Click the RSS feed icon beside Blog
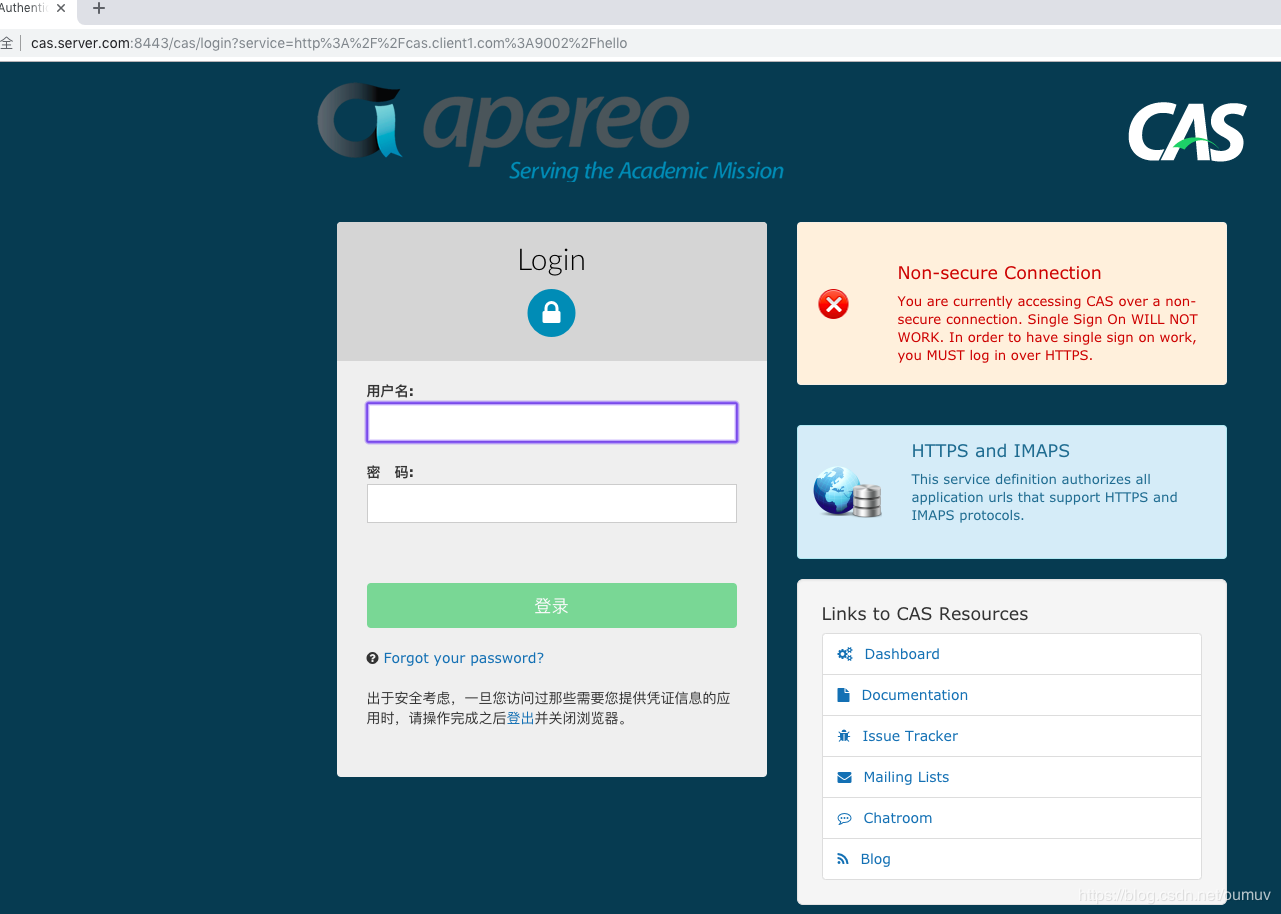This screenshot has width=1281, height=914. click(843, 859)
